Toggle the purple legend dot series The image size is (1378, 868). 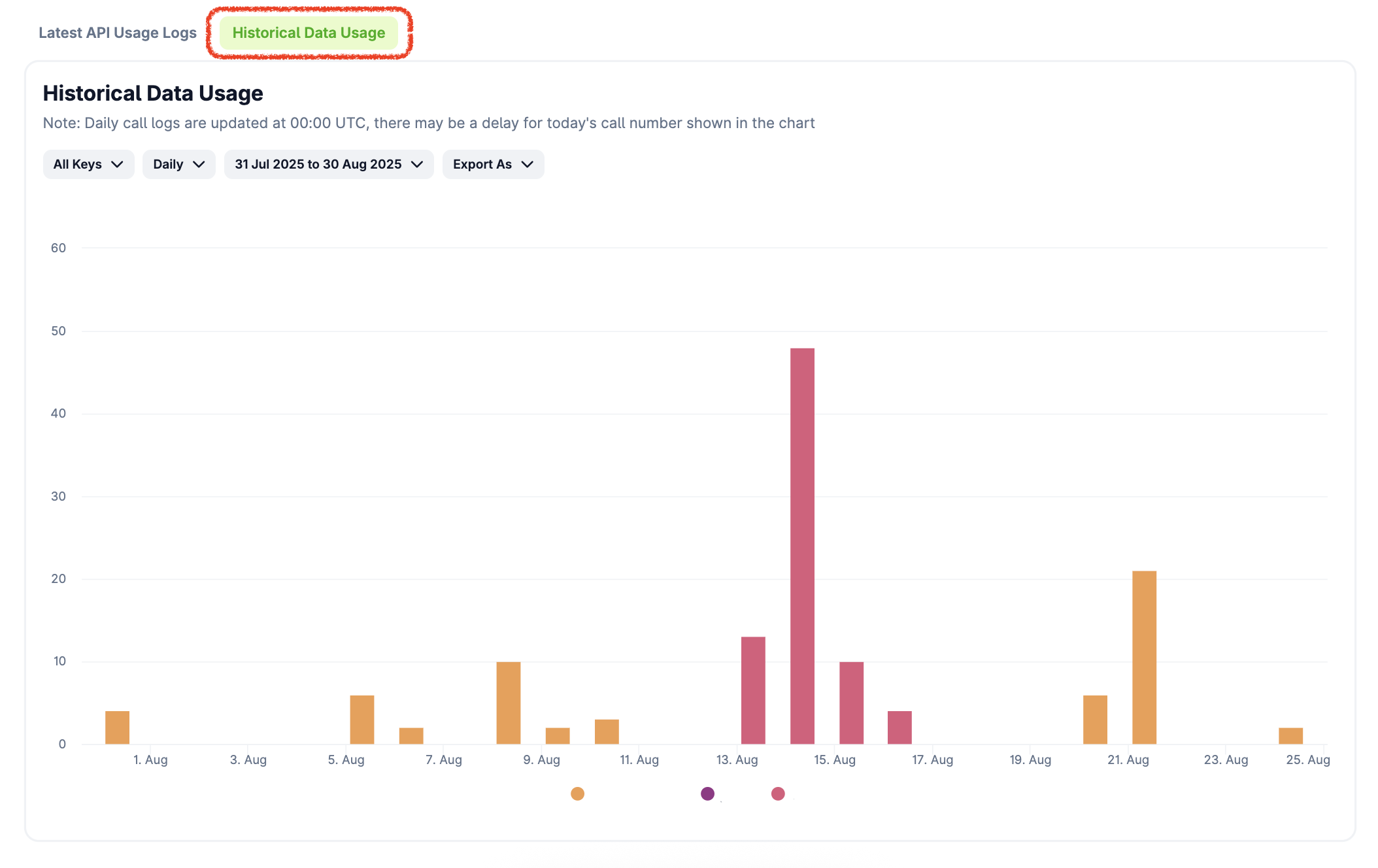[x=707, y=793]
